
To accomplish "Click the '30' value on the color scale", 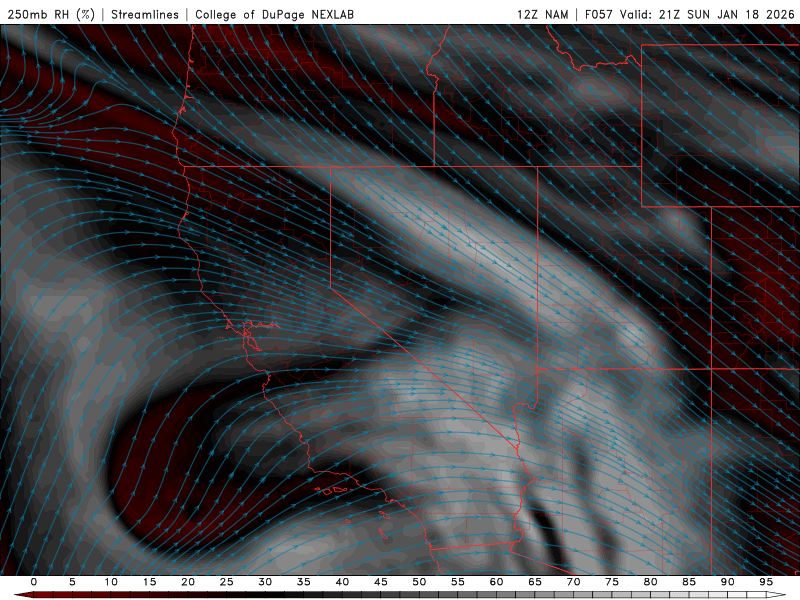I will [x=265, y=582].
